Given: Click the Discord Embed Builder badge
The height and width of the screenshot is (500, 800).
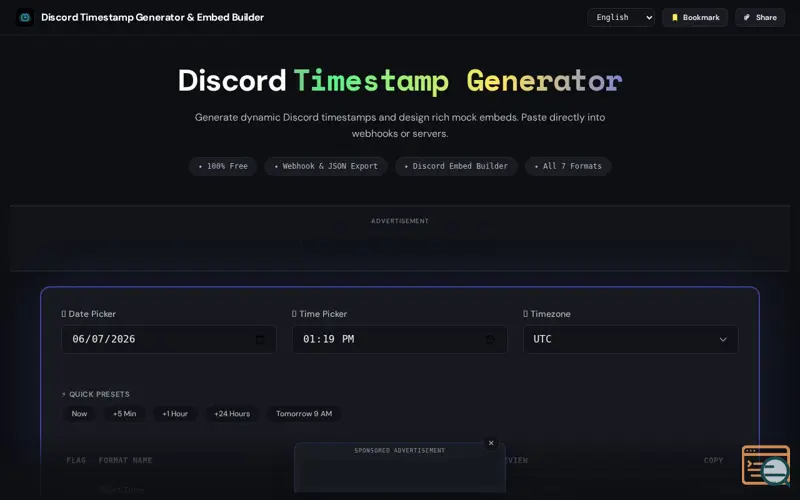Looking at the screenshot, I should pos(456,166).
